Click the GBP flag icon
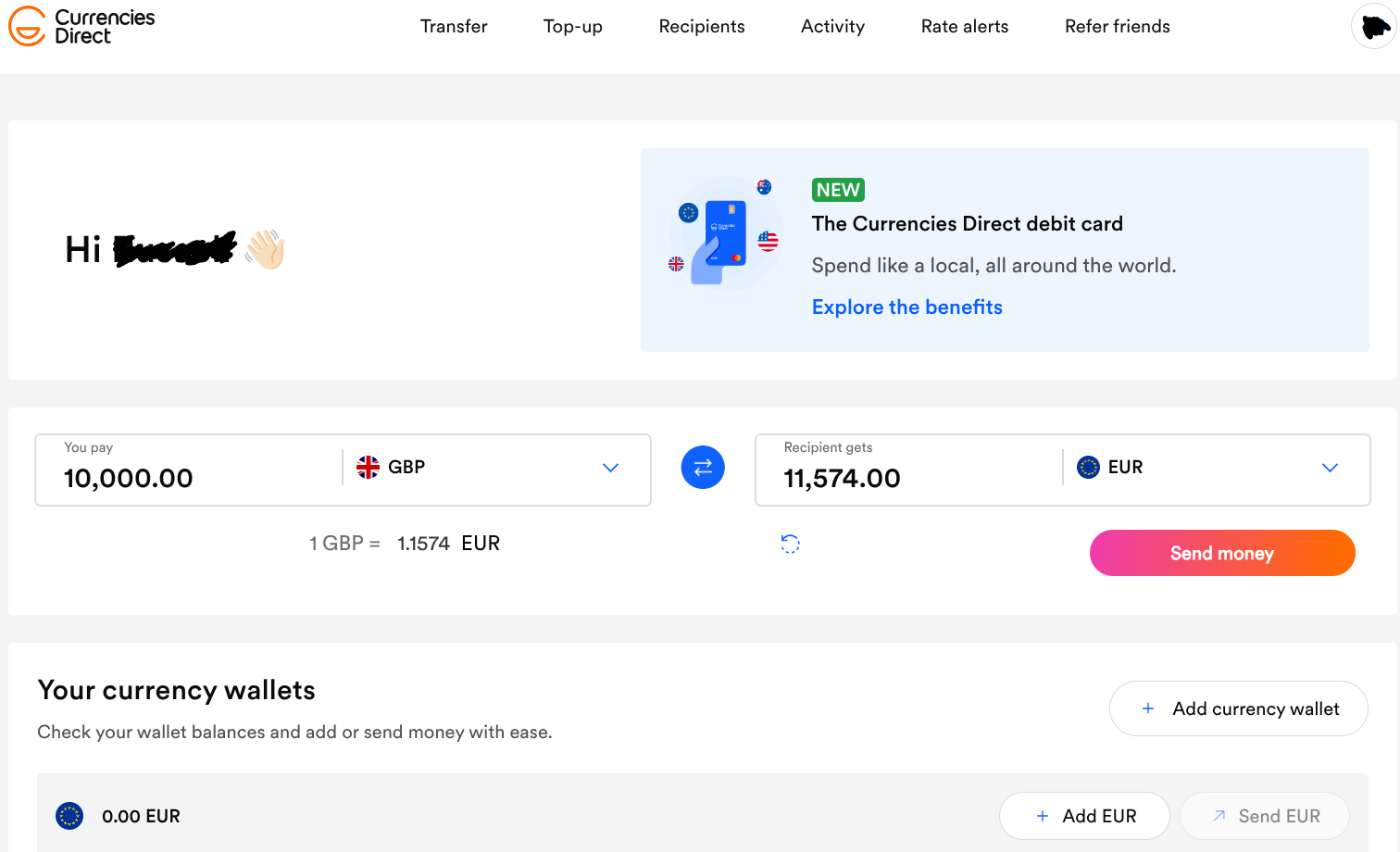The height and width of the screenshot is (852, 1400). (368, 467)
